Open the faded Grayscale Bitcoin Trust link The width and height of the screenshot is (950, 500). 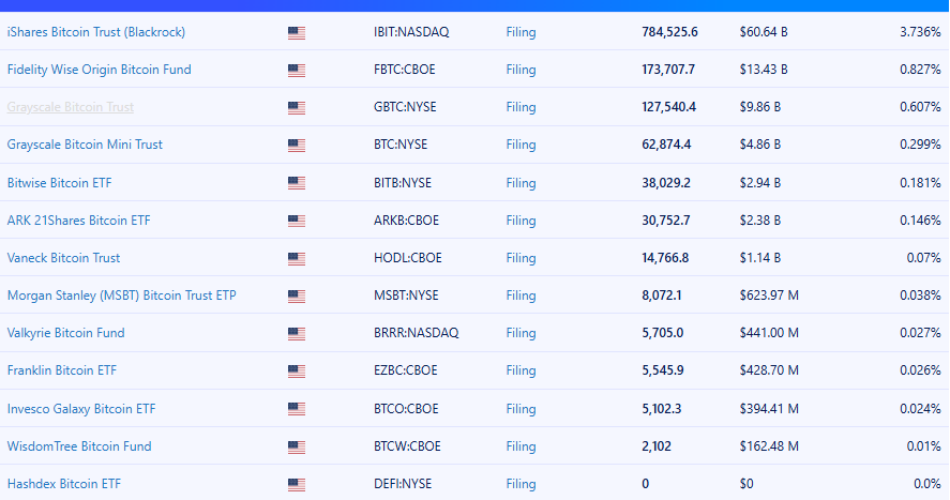click(70, 107)
